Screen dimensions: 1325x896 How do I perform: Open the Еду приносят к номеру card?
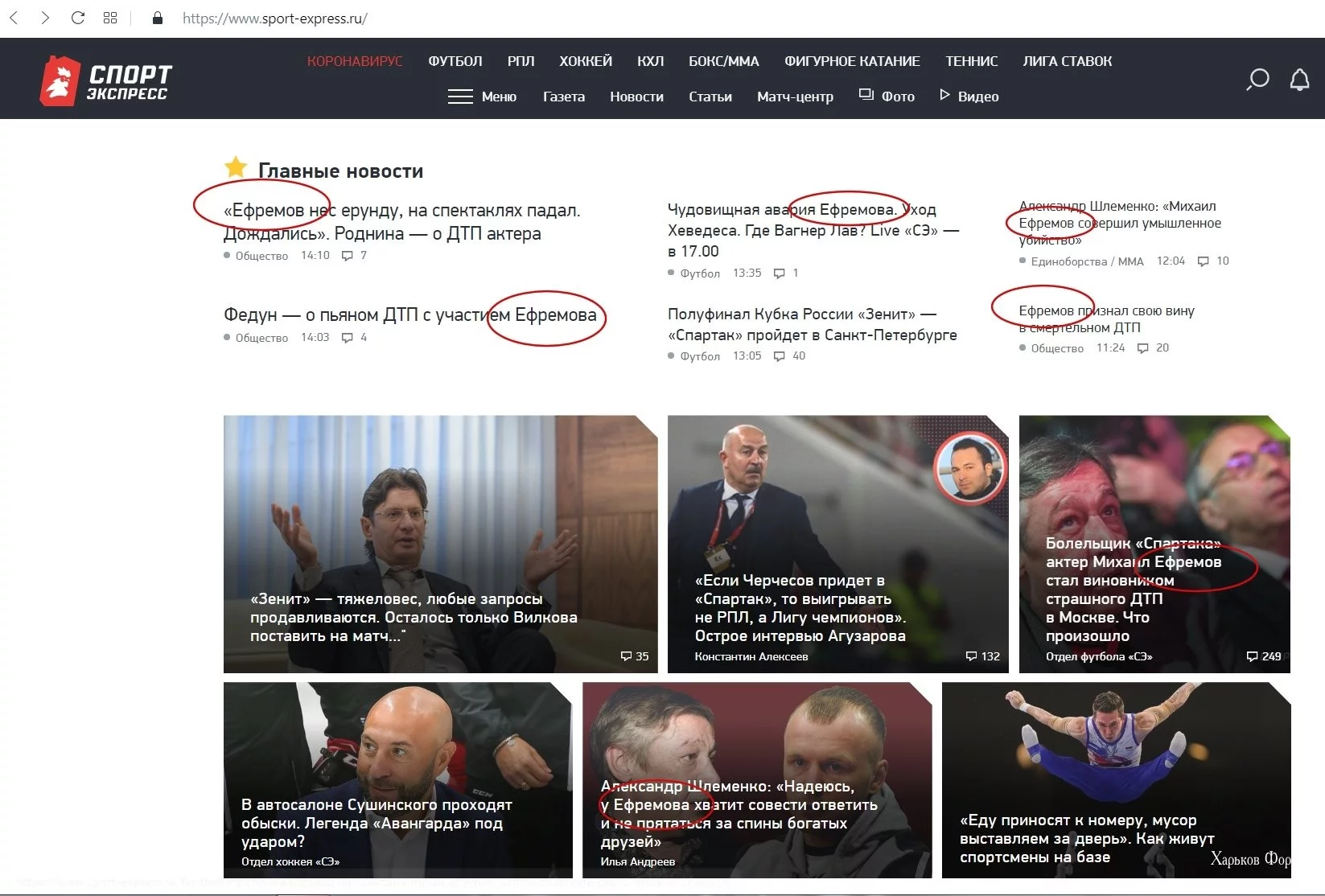(1116, 780)
